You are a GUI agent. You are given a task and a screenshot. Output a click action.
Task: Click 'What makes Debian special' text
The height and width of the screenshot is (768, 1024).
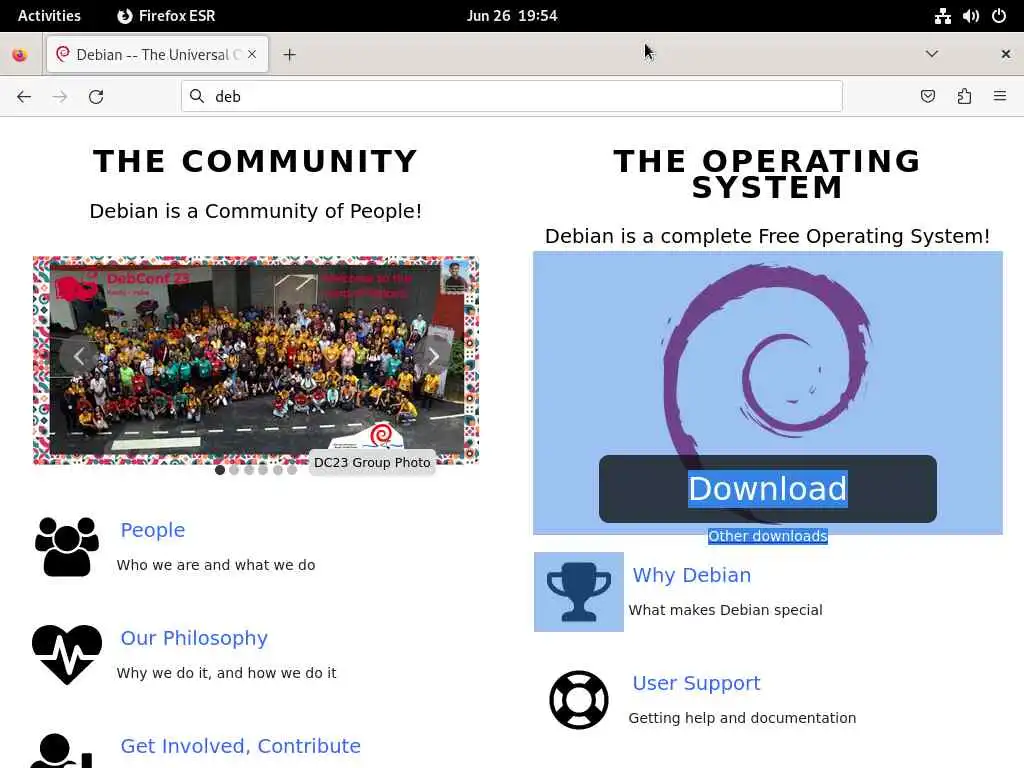[726, 610]
